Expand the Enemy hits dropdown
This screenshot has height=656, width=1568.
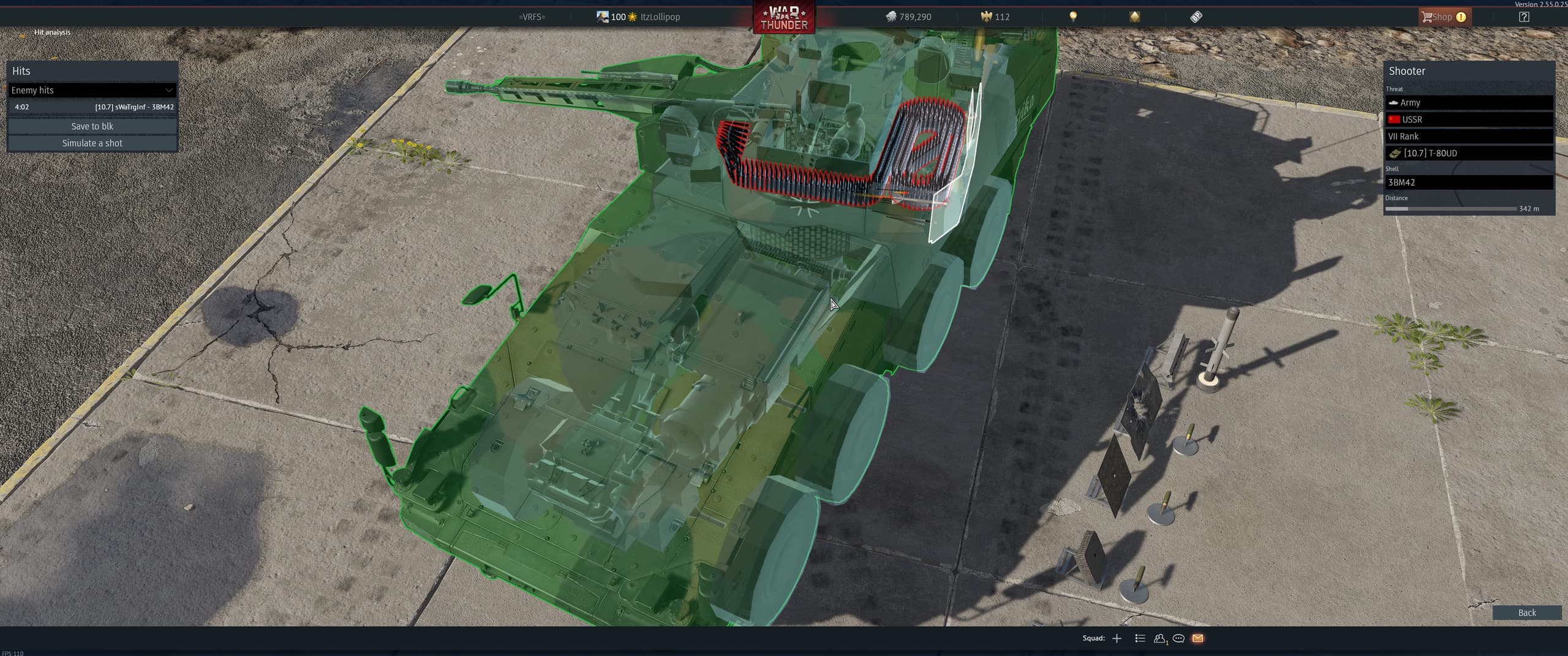[92, 91]
